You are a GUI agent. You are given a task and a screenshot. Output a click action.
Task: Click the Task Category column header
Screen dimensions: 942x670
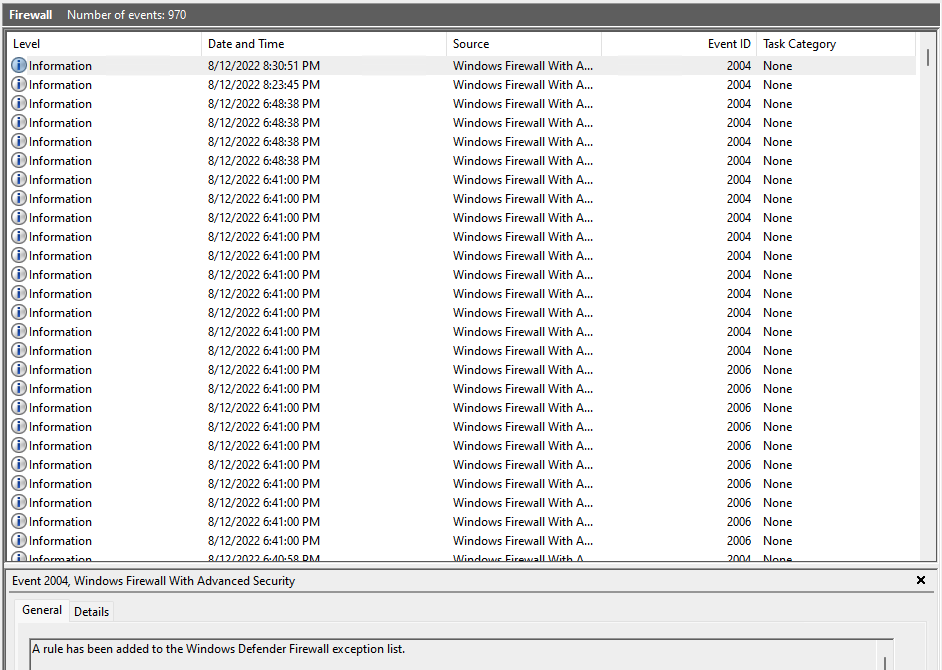(x=800, y=44)
